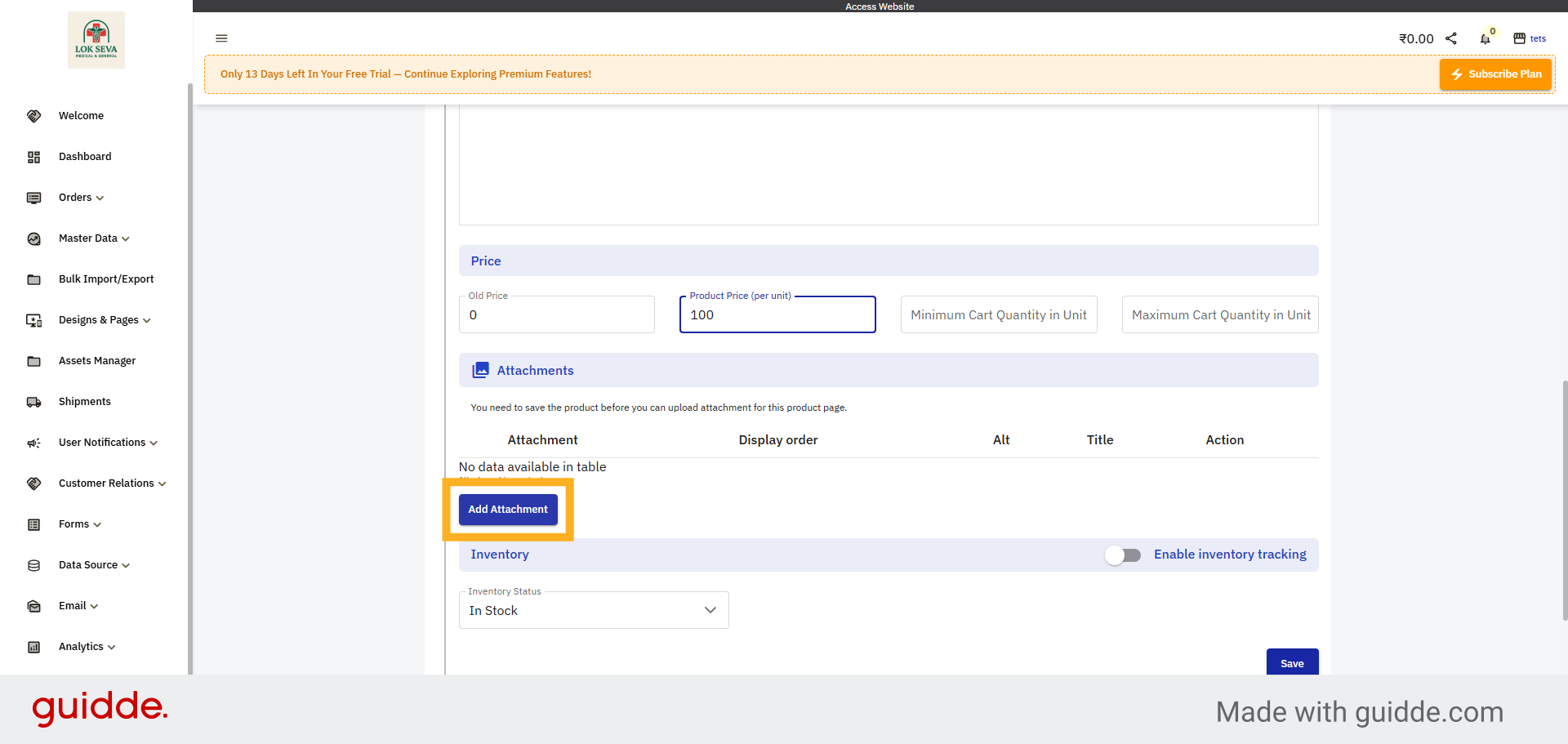Open the hamburger menu at top left
This screenshot has height=744, width=1568.
click(x=221, y=38)
